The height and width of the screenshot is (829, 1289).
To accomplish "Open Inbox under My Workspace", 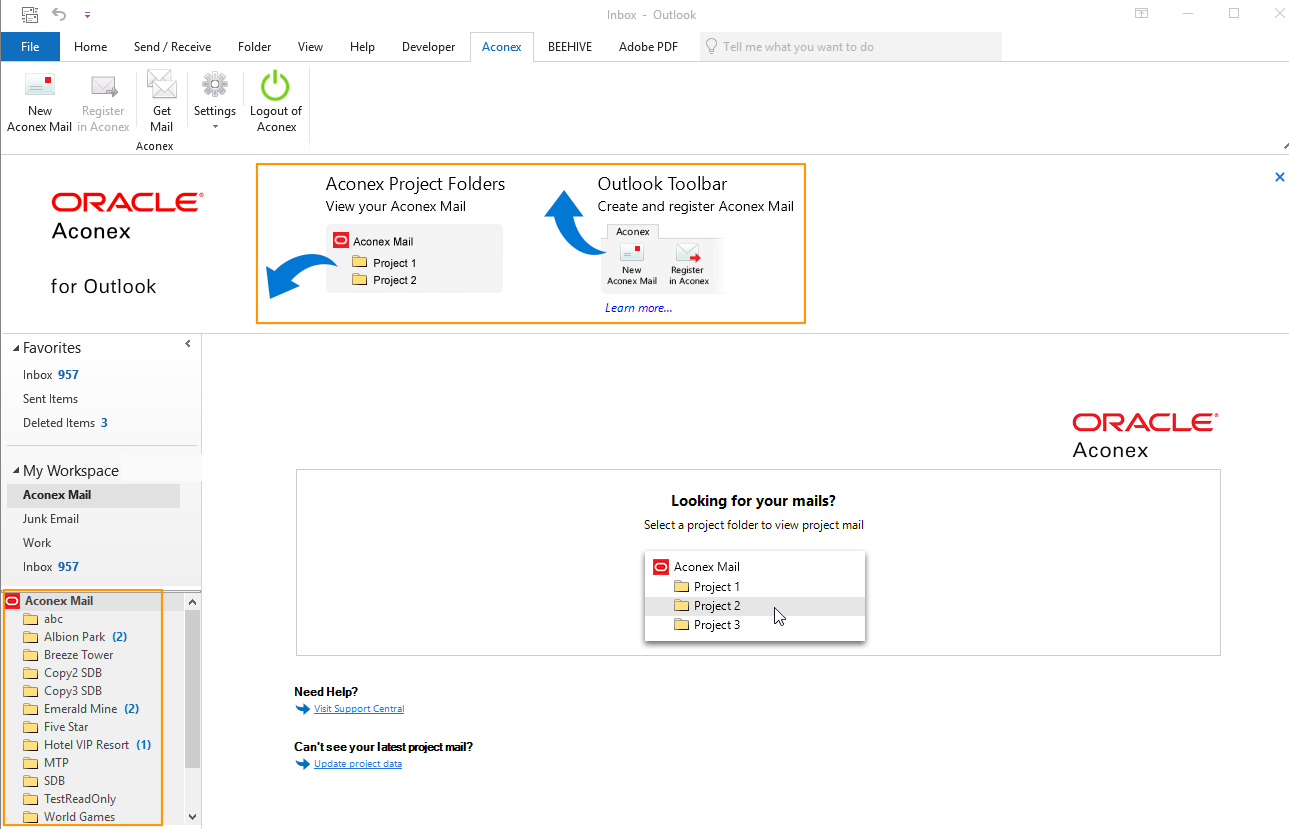I will click(x=51, y=567).
